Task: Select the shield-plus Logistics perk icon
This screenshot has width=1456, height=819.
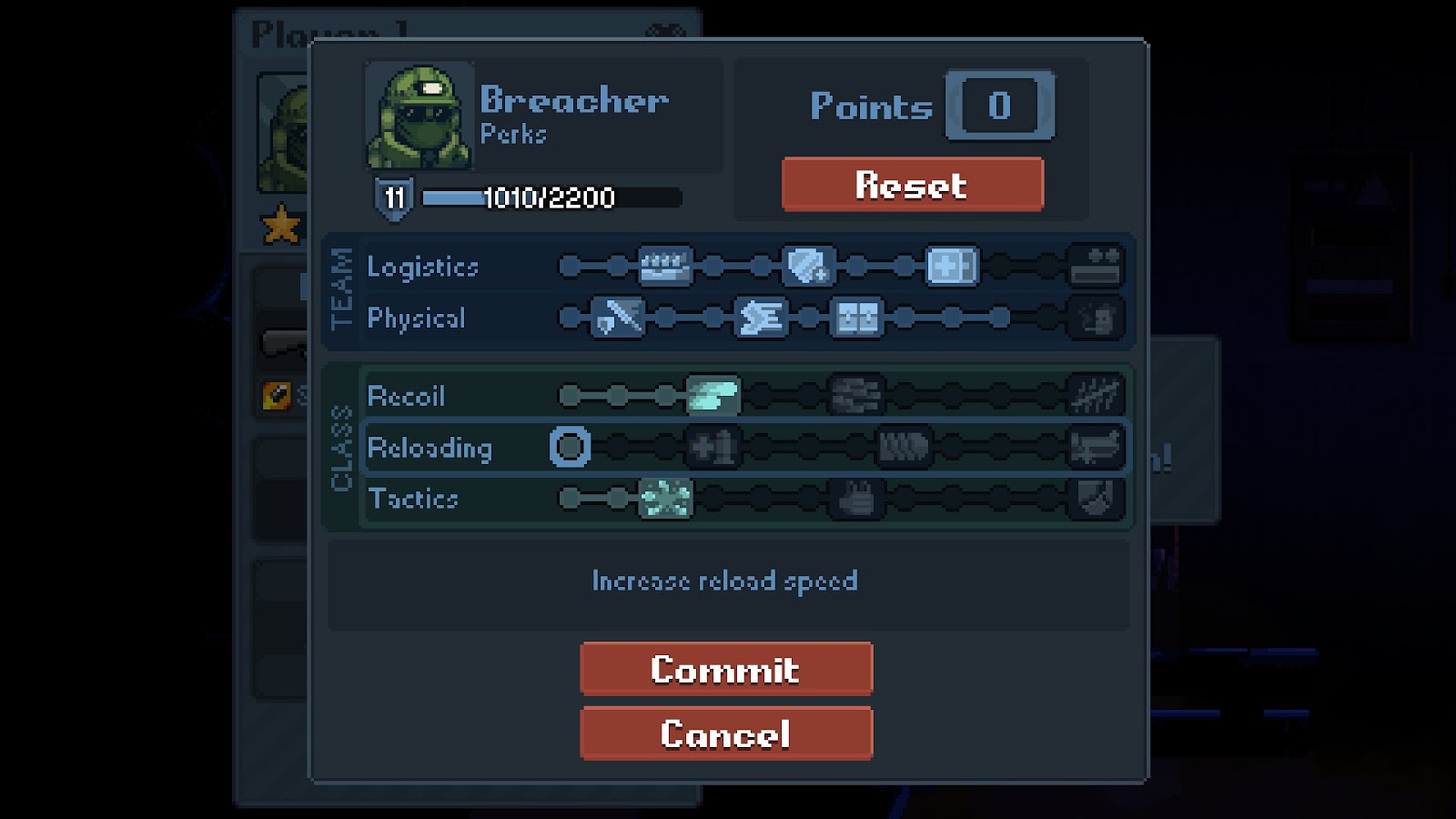Action: click(x=808, y=266)
